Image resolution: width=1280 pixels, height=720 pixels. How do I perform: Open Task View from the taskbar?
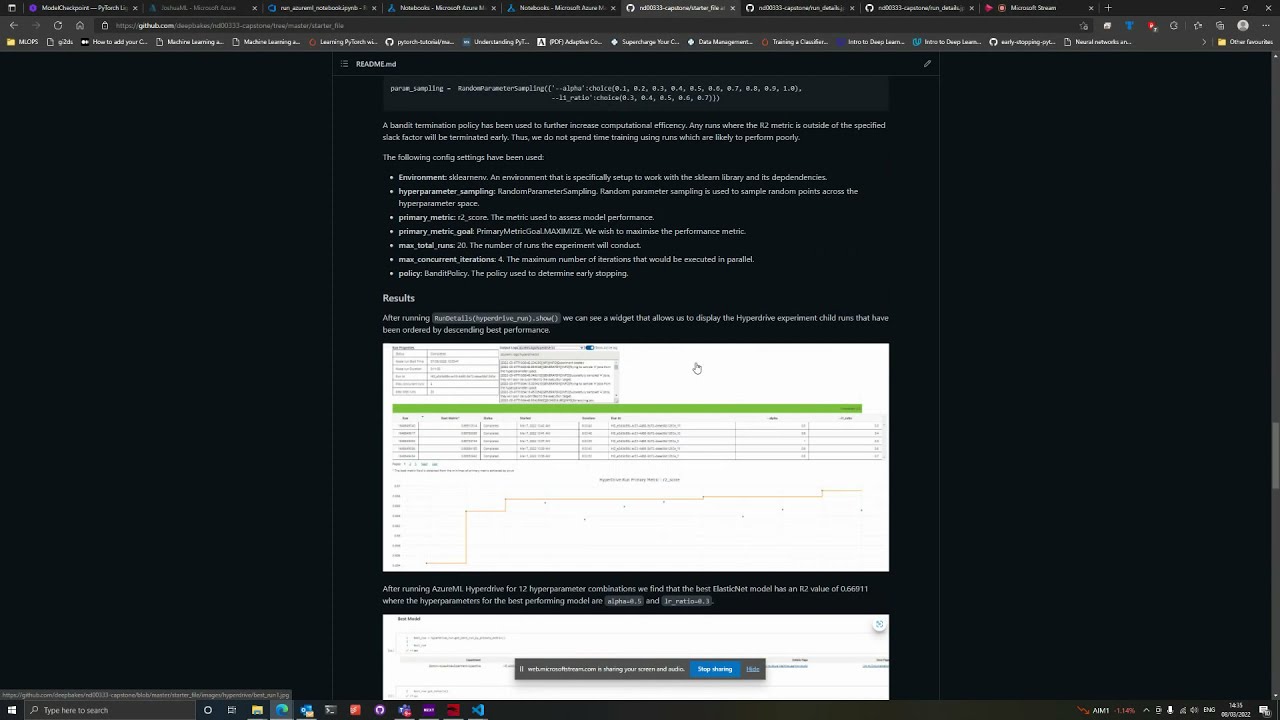coord(232,710)
